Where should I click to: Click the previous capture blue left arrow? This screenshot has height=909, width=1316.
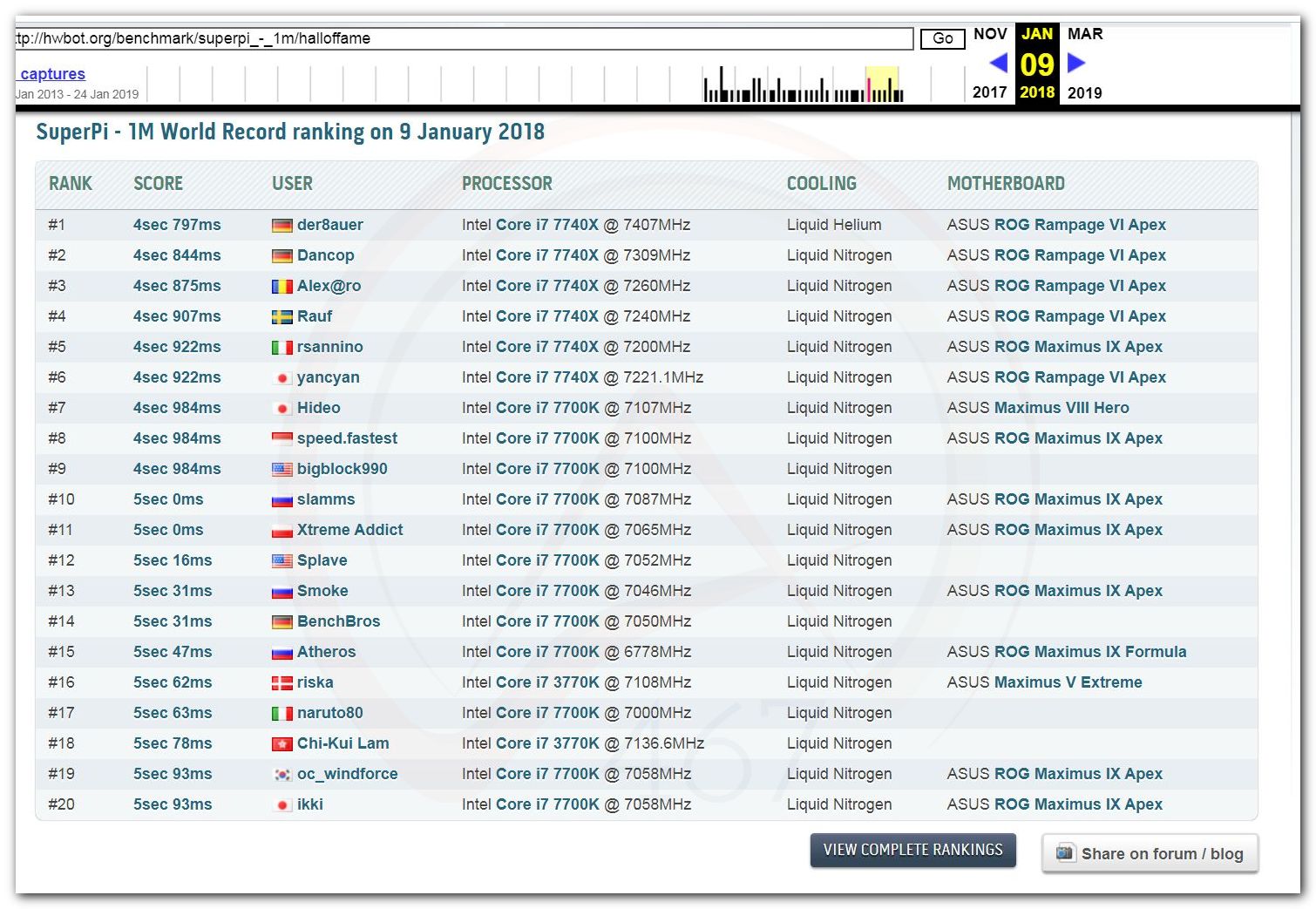pyautogui.click(x=999, y=63)
